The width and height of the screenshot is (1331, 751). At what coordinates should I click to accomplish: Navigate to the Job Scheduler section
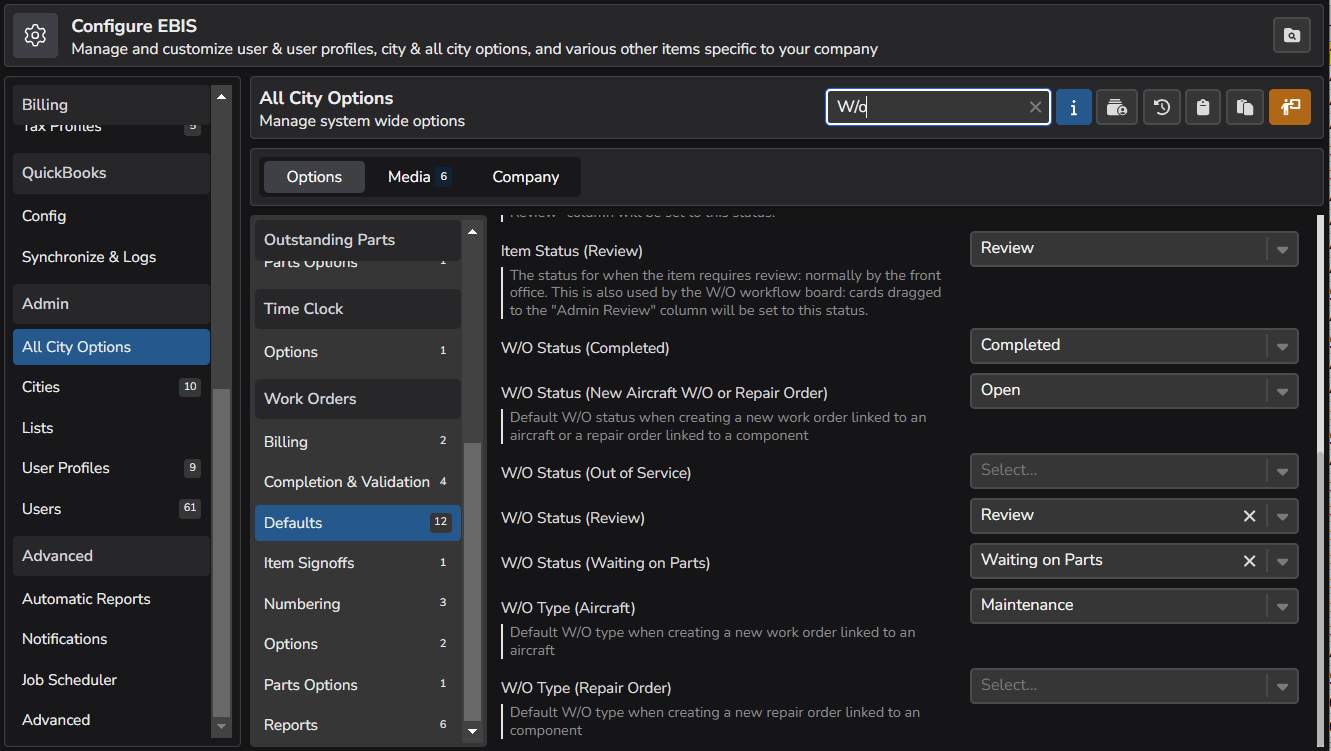click(x=69, y=679)
